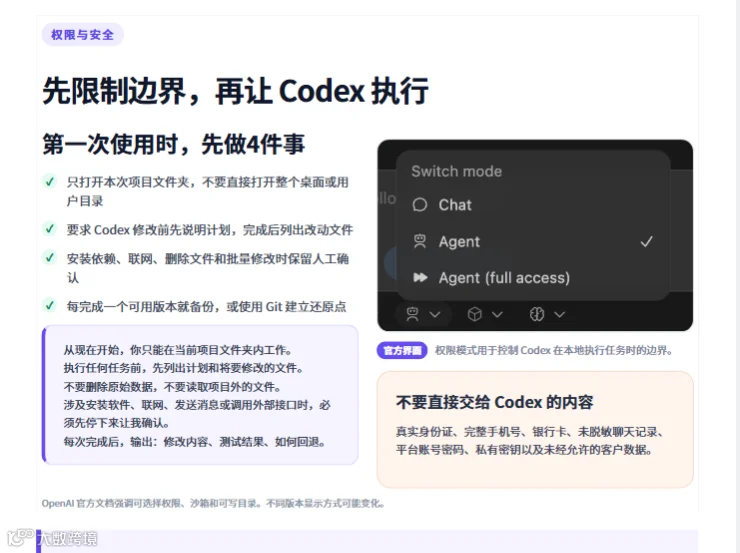Click text 要求 Codex 修改前先说明计划
This screenshot has width=740, height=553.
click(x=210, y=230)
